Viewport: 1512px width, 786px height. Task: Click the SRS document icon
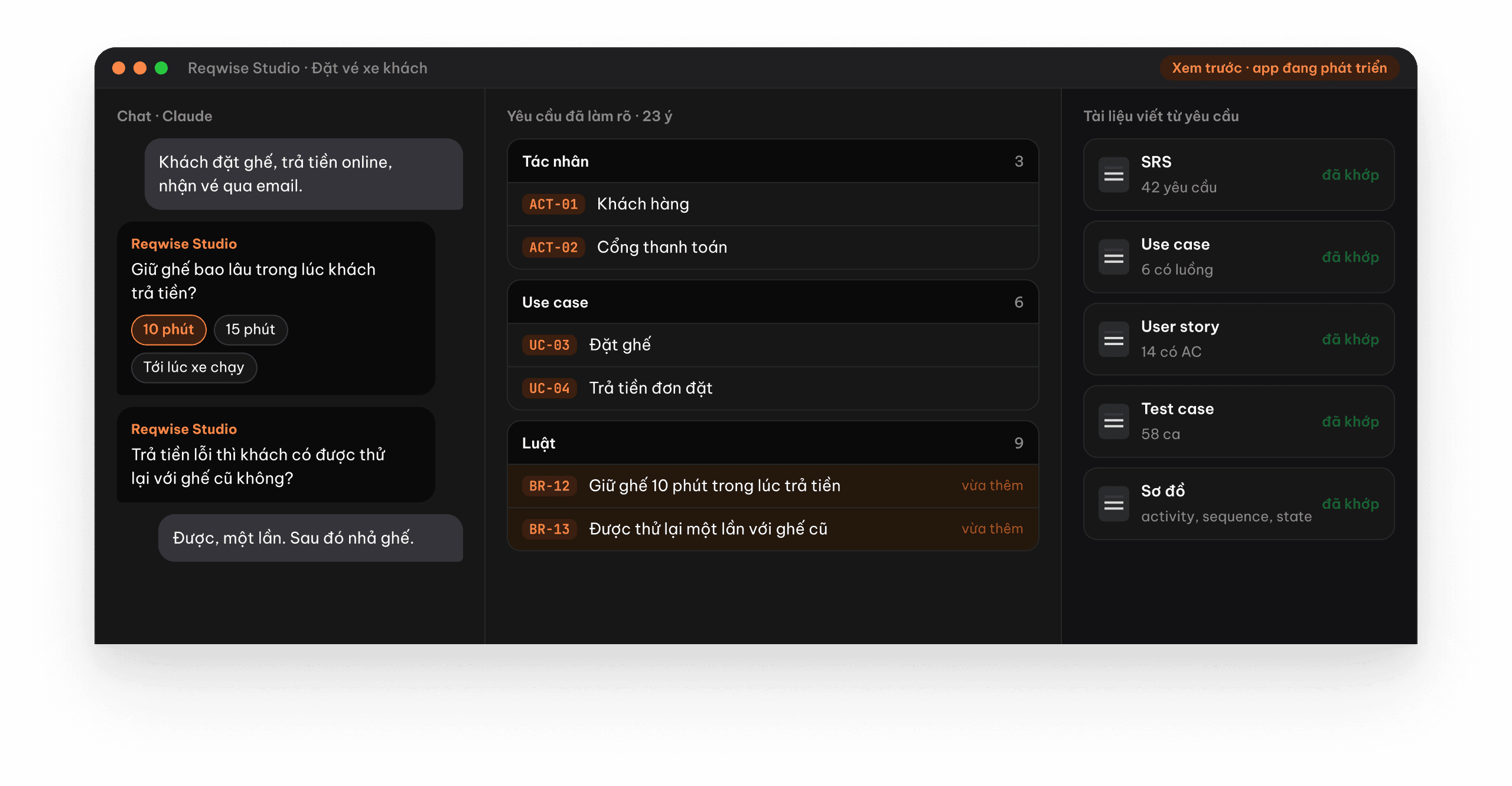tap(1113, 175)
